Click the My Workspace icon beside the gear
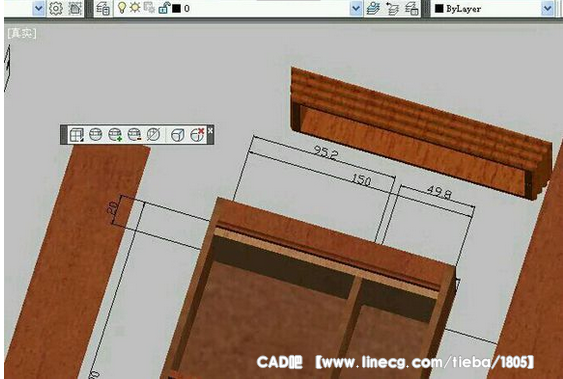The height and width of the screenshot is (379, 563). 75,8
